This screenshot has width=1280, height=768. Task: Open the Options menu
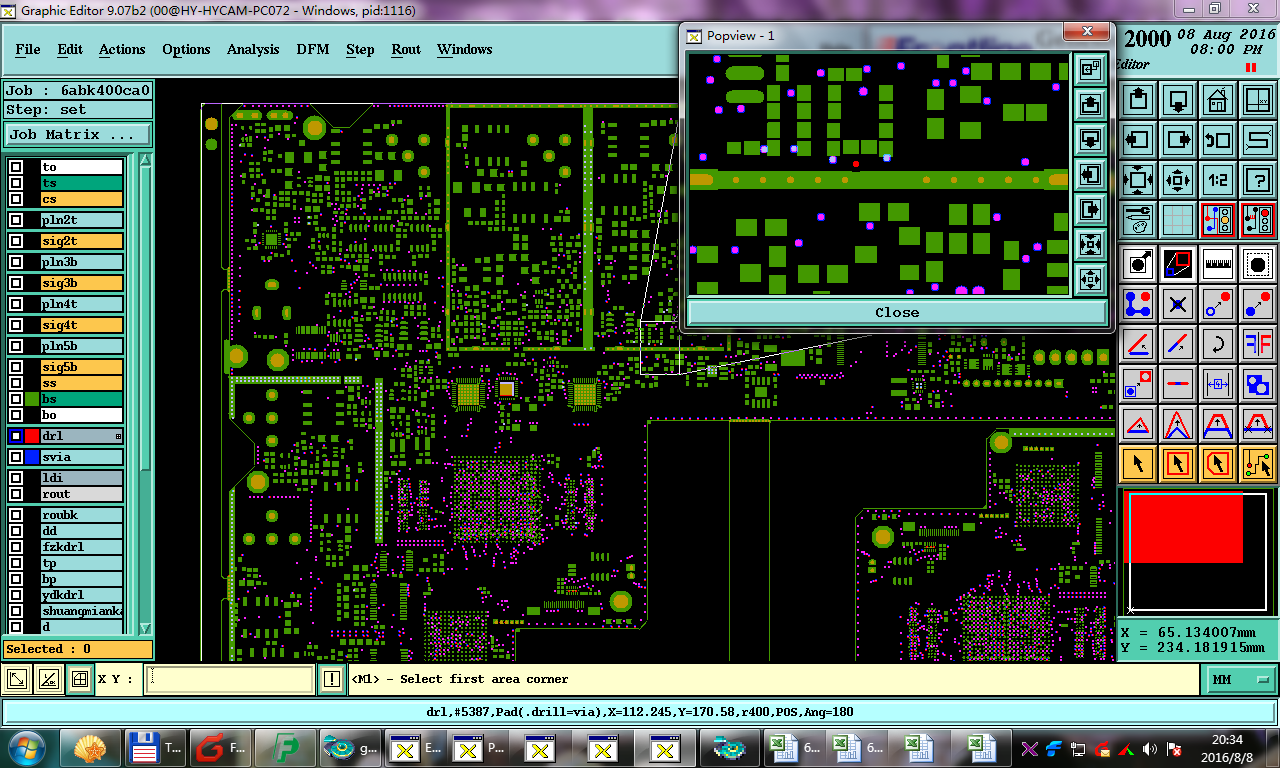[x=186, y=49]
